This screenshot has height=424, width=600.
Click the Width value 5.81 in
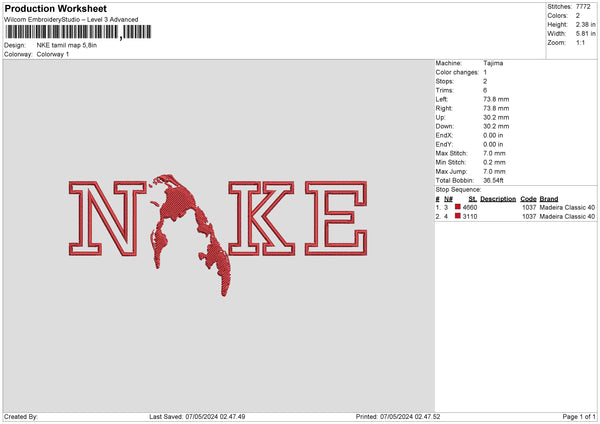(586, 34)
